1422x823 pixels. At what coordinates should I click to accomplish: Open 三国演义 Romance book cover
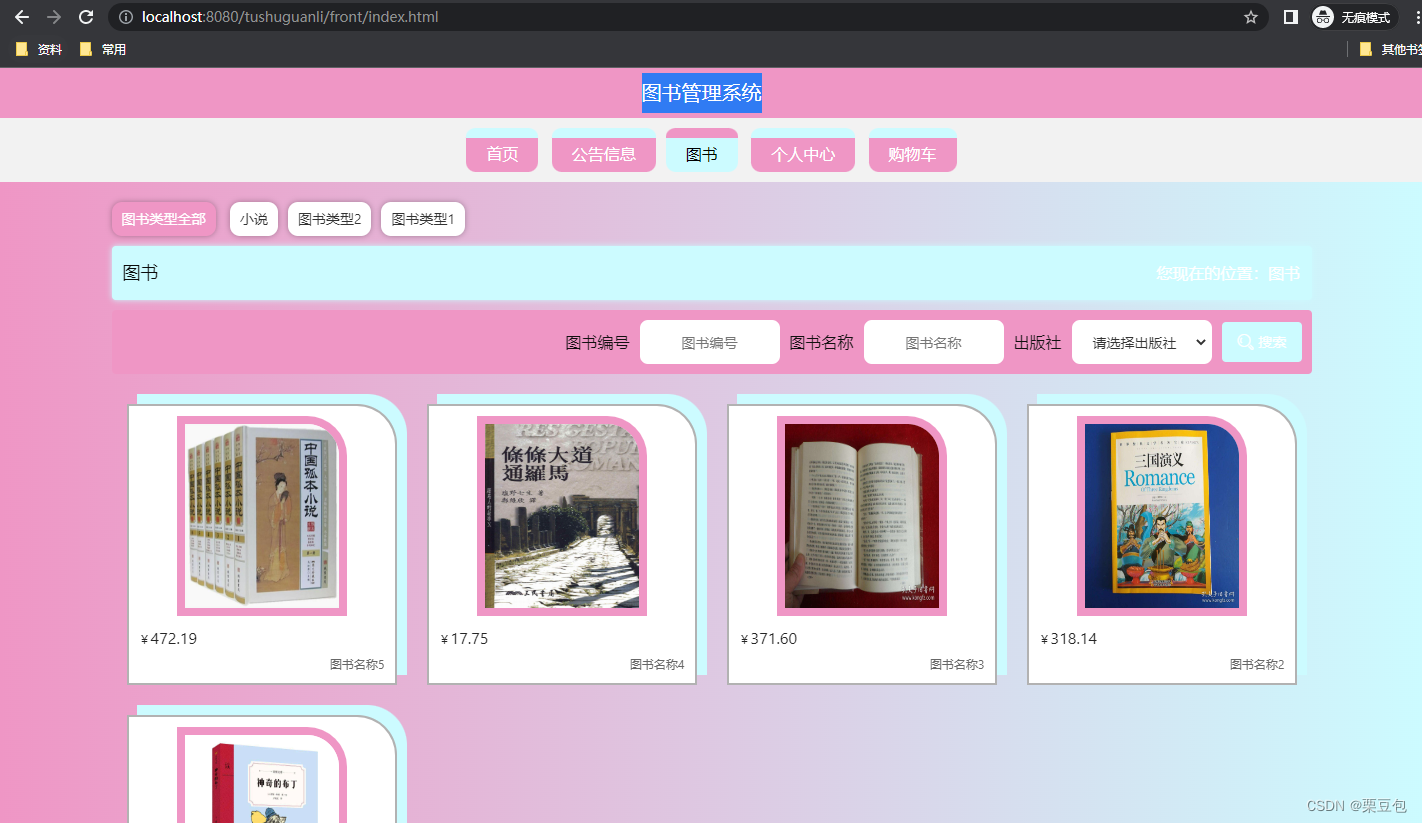coord(1162,516)
